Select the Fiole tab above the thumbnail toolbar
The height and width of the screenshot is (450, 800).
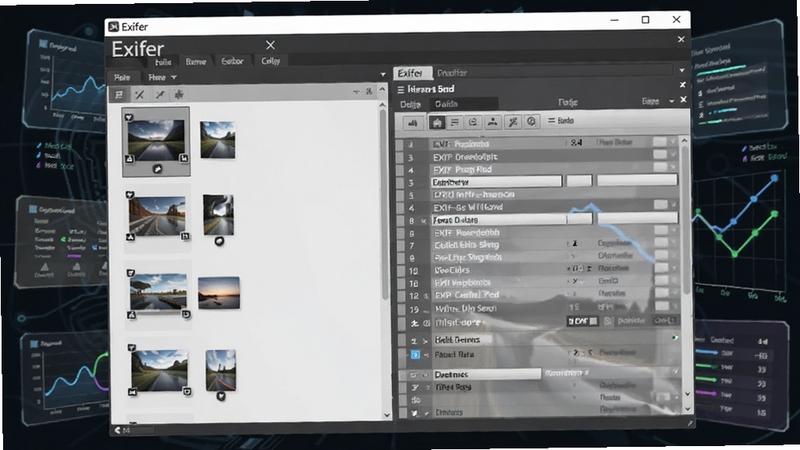click(x=122, y=78)
